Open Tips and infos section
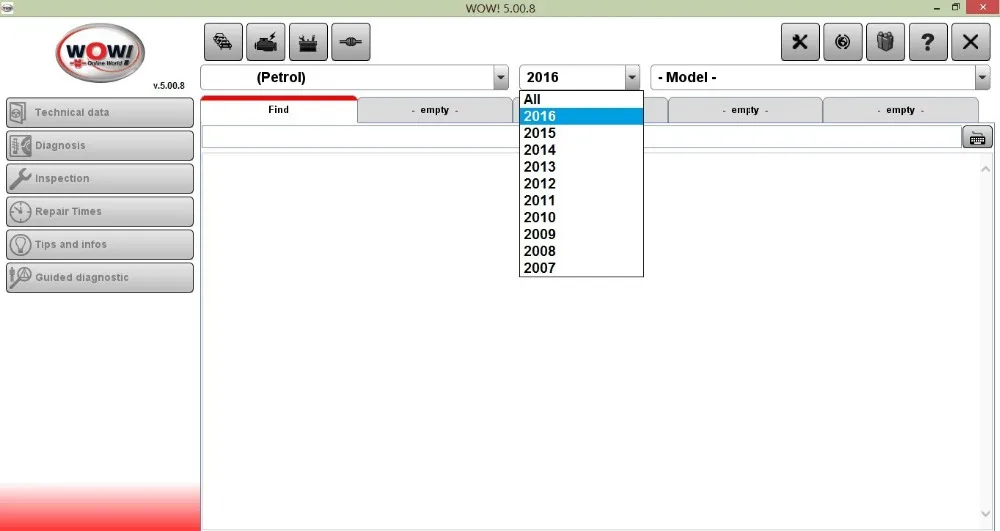1000x531 pixels. pos(100,244)
